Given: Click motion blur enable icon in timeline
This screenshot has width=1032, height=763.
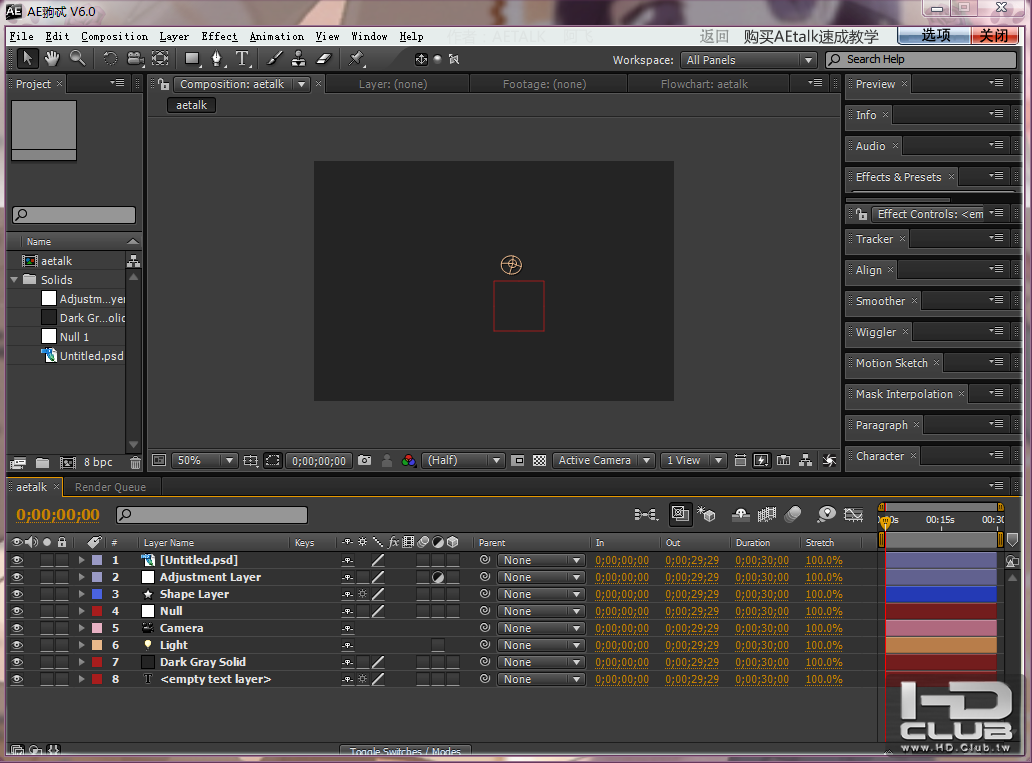Looking at the screenshot, I should (793, 514).
